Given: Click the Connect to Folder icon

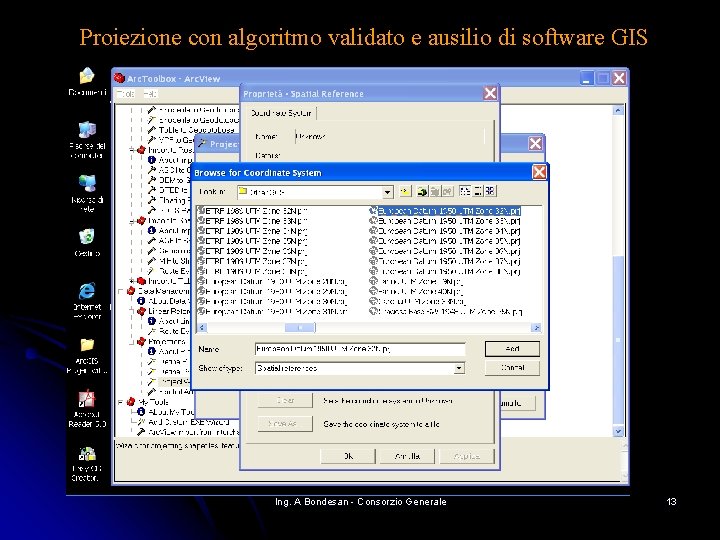Looking at the screenshot, I should coord(422,191).
